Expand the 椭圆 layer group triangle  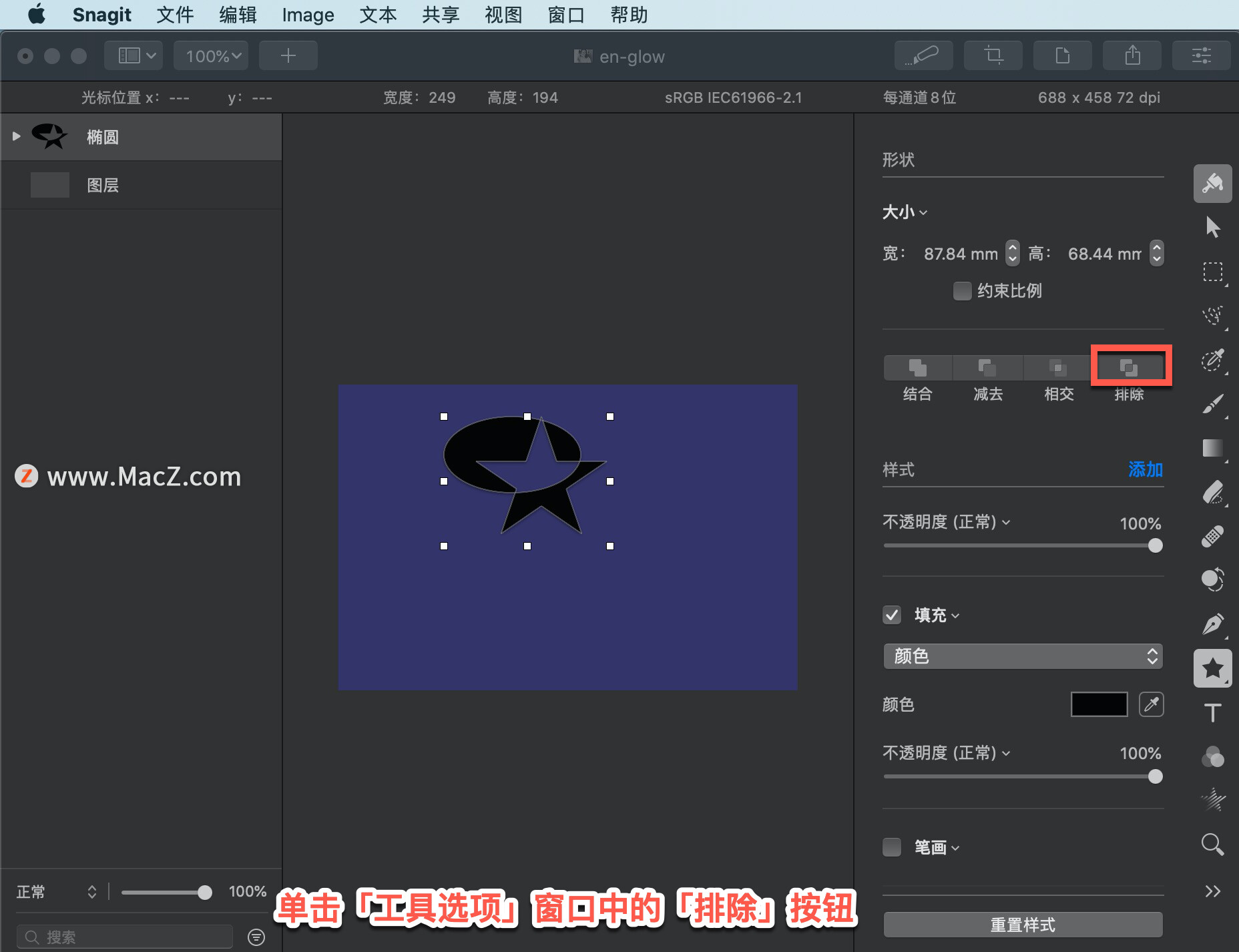(x=17, y=136)
